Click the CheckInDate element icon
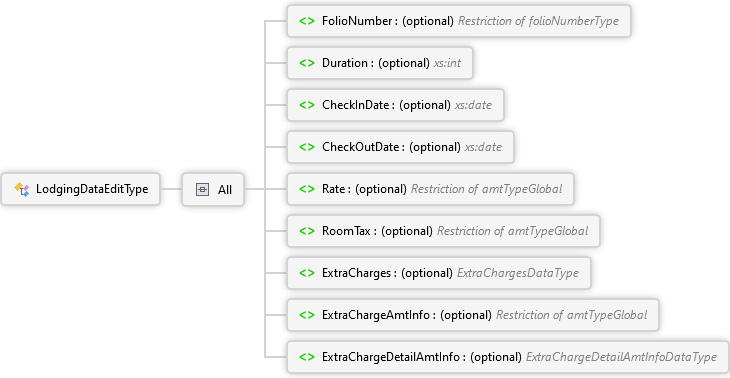Image resolution: width=730 pixels, height=378 pixels. click(307, 105)
